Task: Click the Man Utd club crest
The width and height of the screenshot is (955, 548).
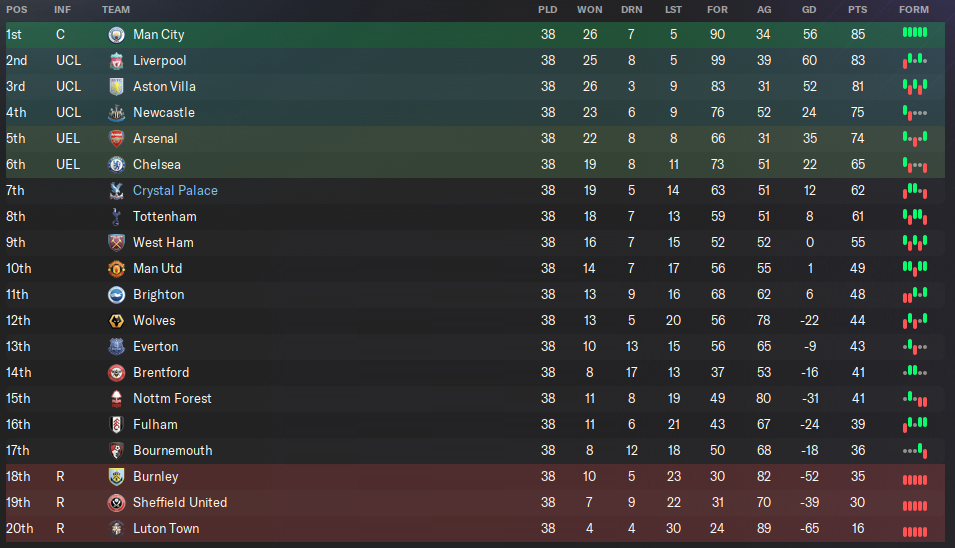Action: click(116, 269)
